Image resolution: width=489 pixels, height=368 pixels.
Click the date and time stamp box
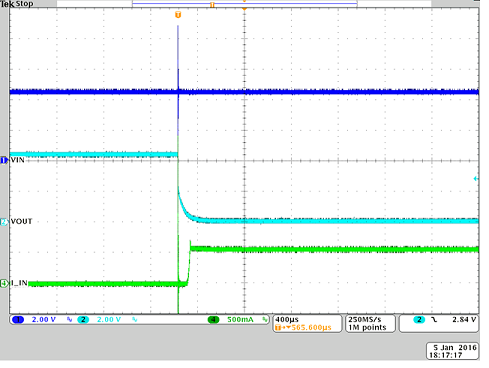(453, 351)
